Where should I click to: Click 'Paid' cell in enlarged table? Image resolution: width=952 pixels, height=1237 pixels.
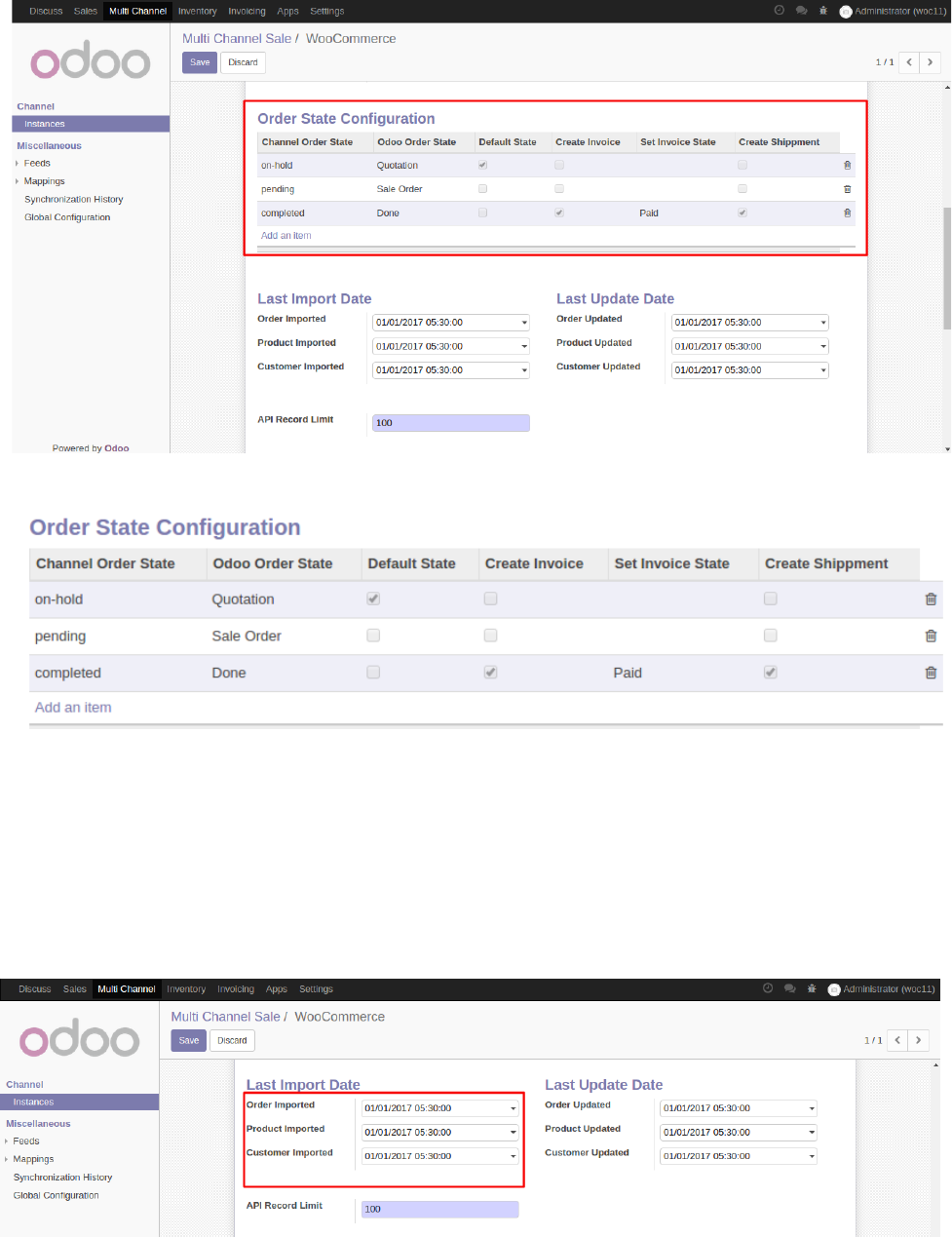[628, 673]
